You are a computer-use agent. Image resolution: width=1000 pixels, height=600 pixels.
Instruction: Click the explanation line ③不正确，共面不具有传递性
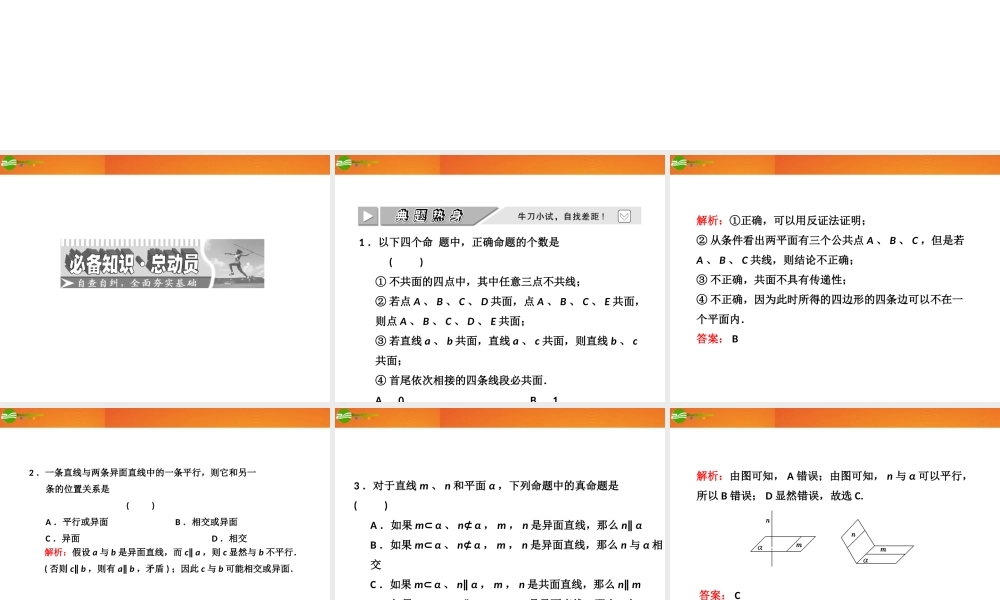pos(772,279)
